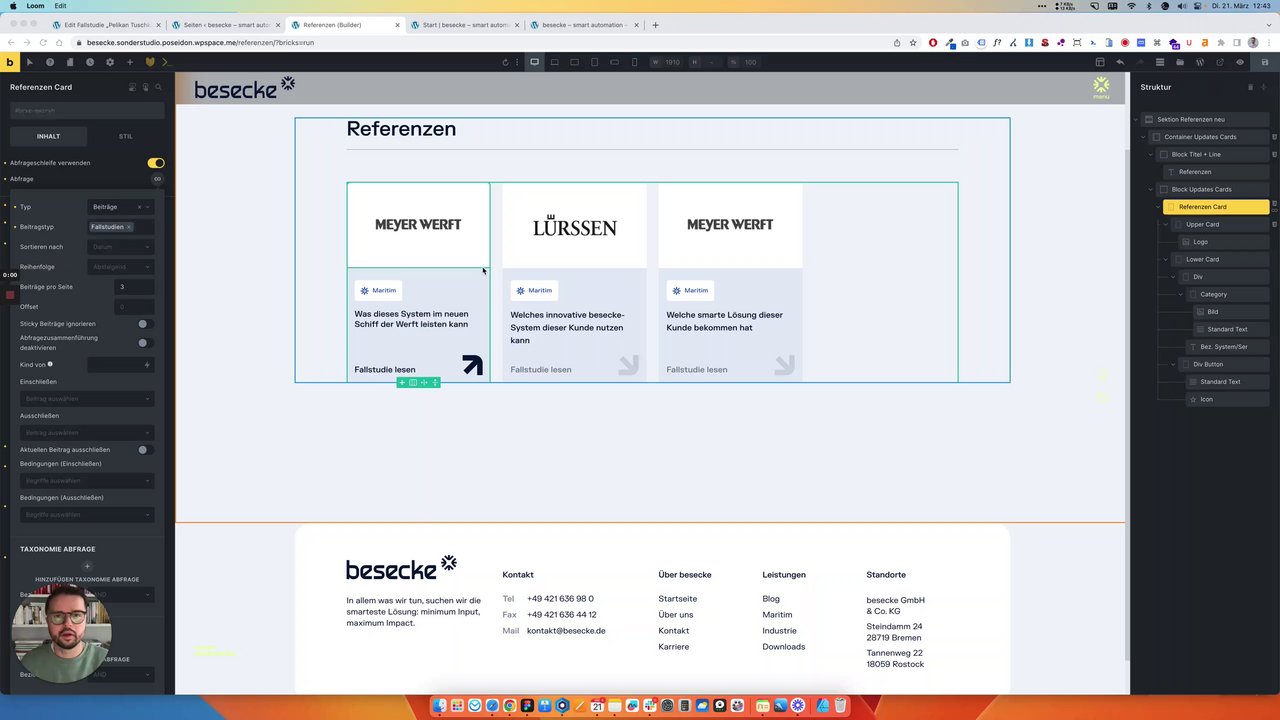Viewport: 1280px width, 720px height.
Task: Collapse the Container Updates Cards tree item
Action: 1145,137
